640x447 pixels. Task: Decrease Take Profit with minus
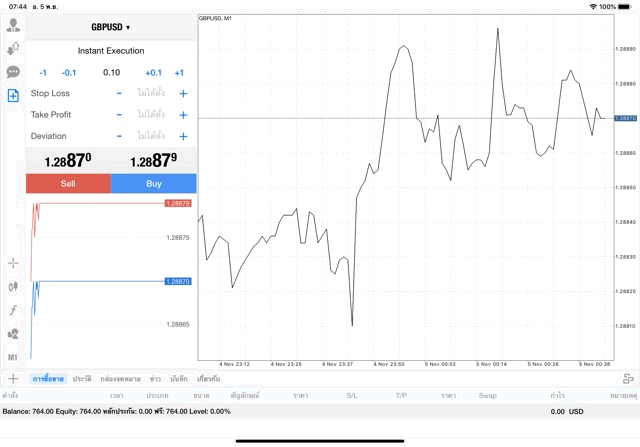click(119, 115)
